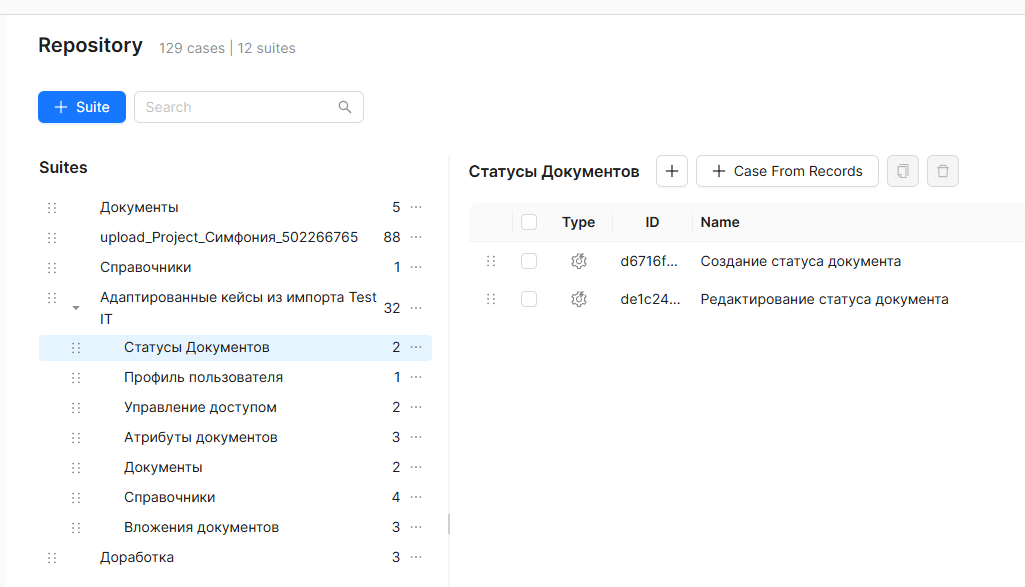
Task: Click inside the Search input field
Action: 230,107
